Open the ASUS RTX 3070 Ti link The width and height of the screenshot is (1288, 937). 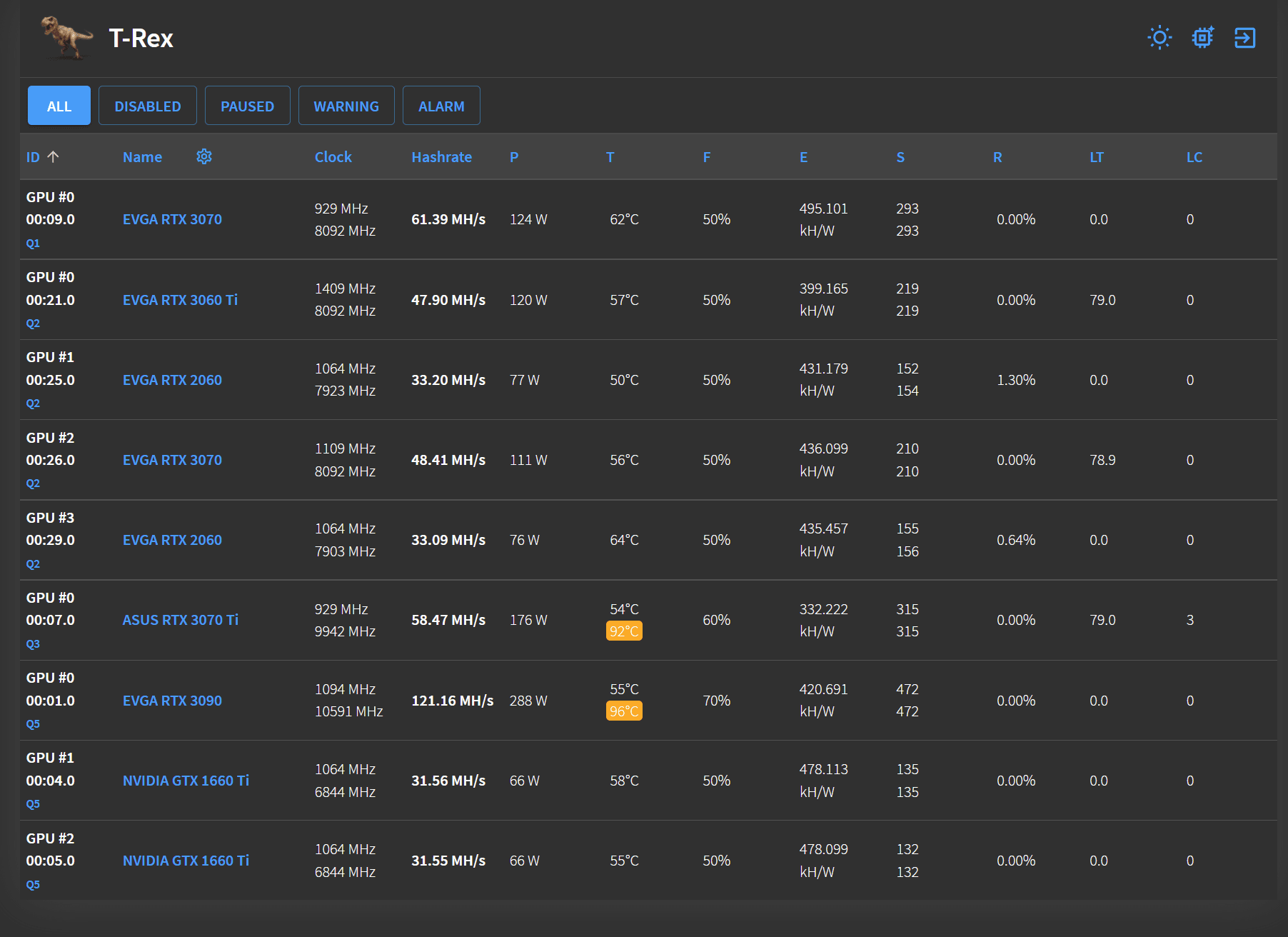181,620
